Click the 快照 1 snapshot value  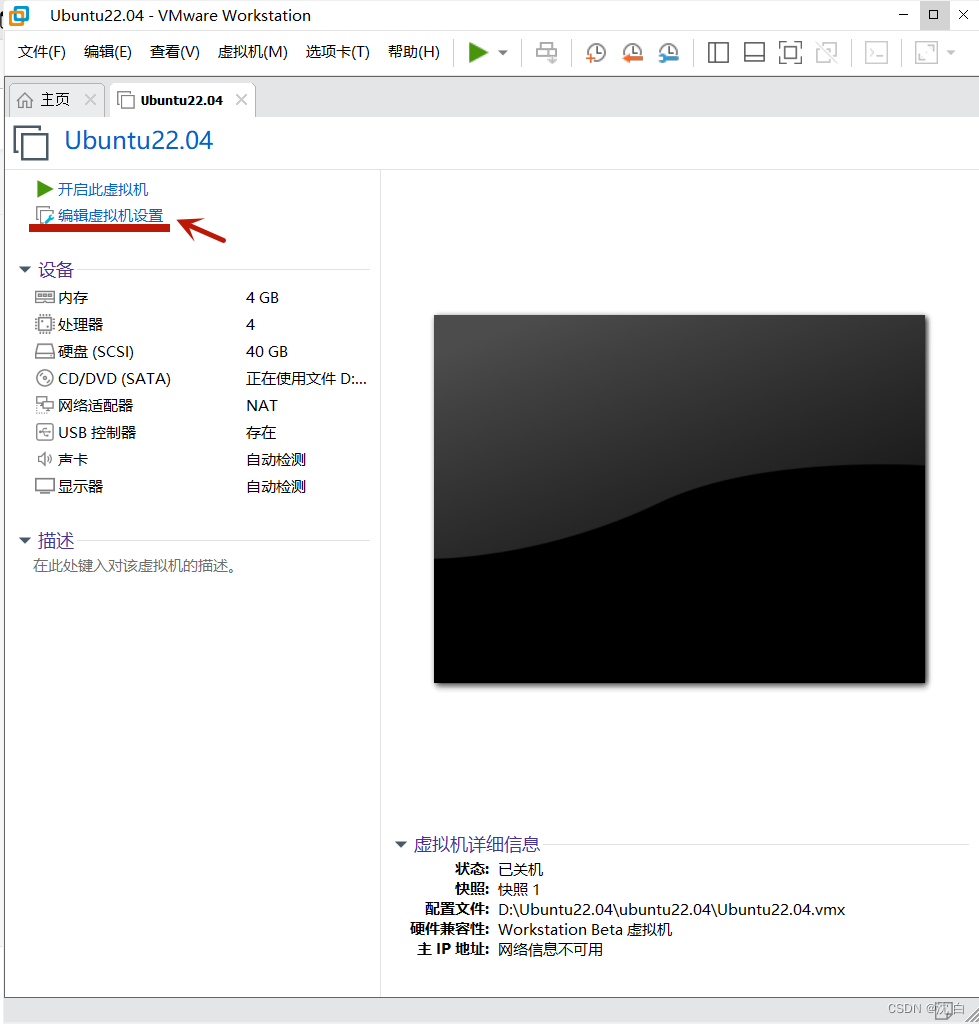click(519, 889)
